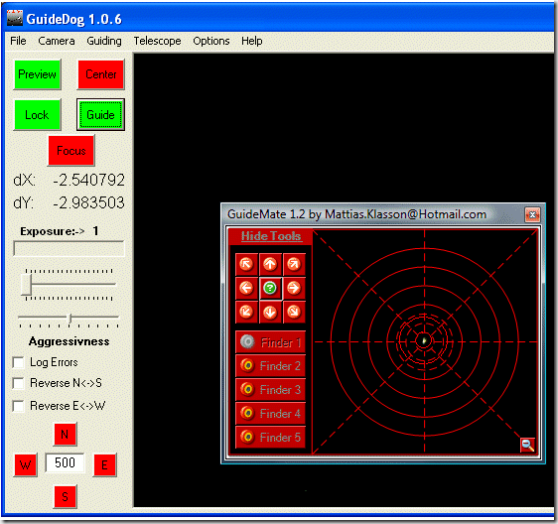Click the Aggressivness slider handle
This screenshot has height=524, width=558.
pyautogui.click(x=70, y=318)
